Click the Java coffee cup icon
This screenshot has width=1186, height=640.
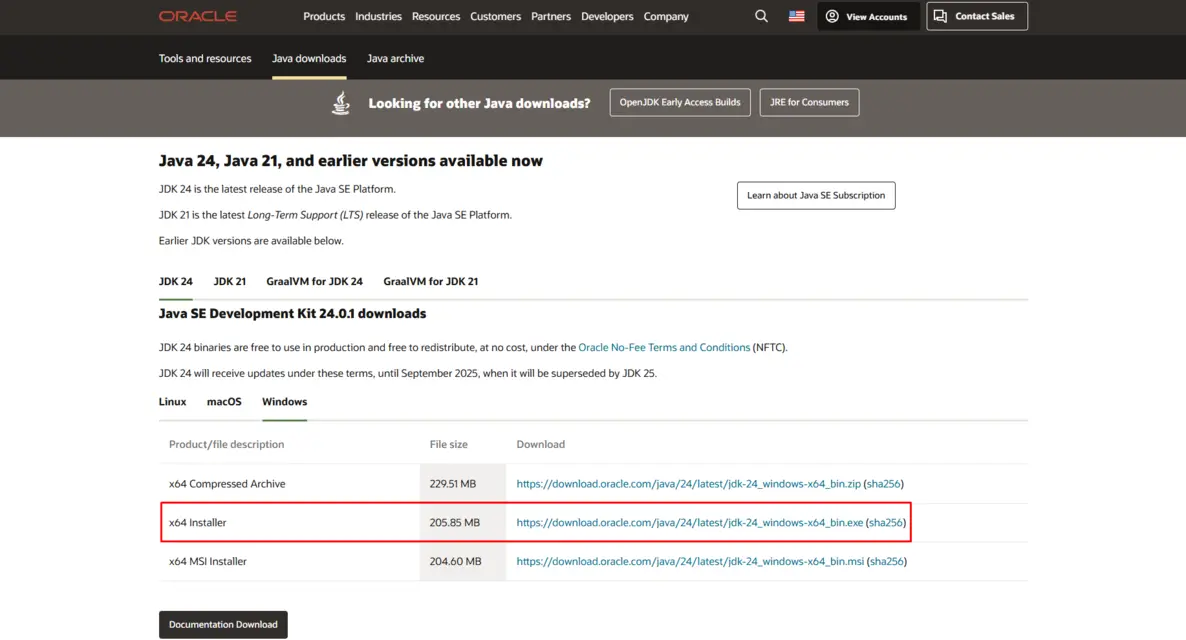[340, 103]
